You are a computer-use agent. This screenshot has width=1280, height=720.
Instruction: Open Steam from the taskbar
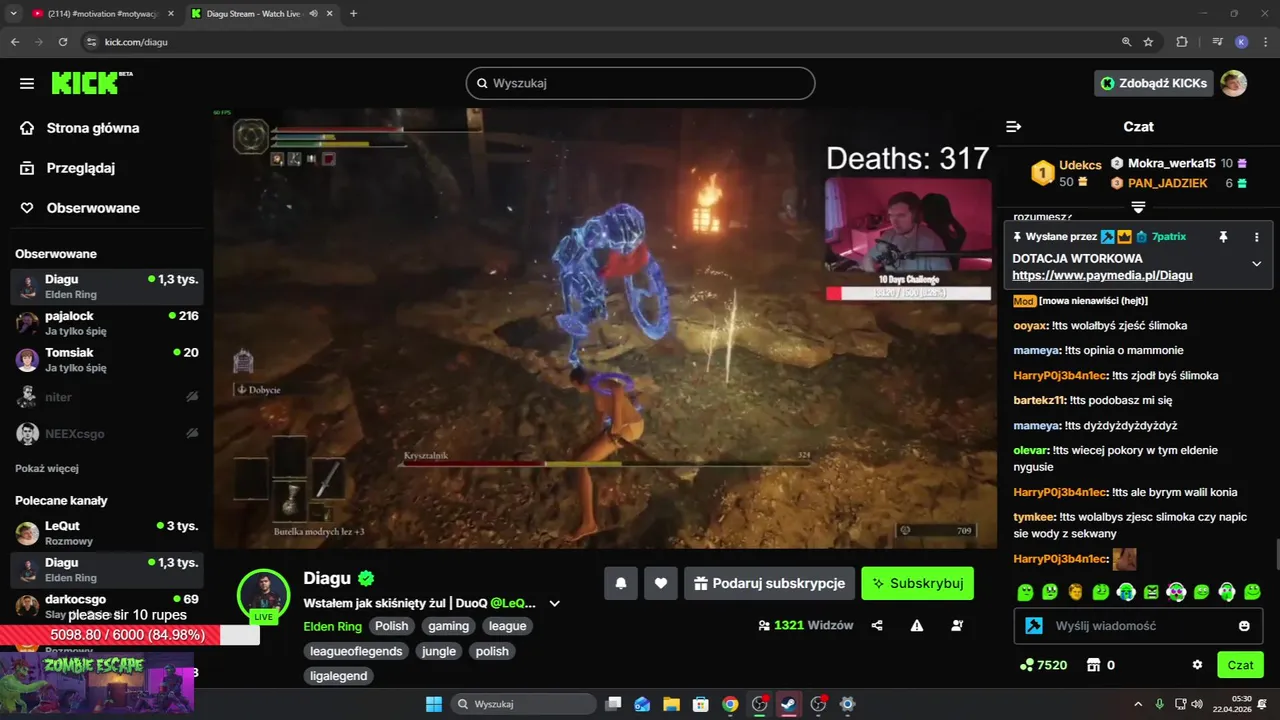click(788, 704)
